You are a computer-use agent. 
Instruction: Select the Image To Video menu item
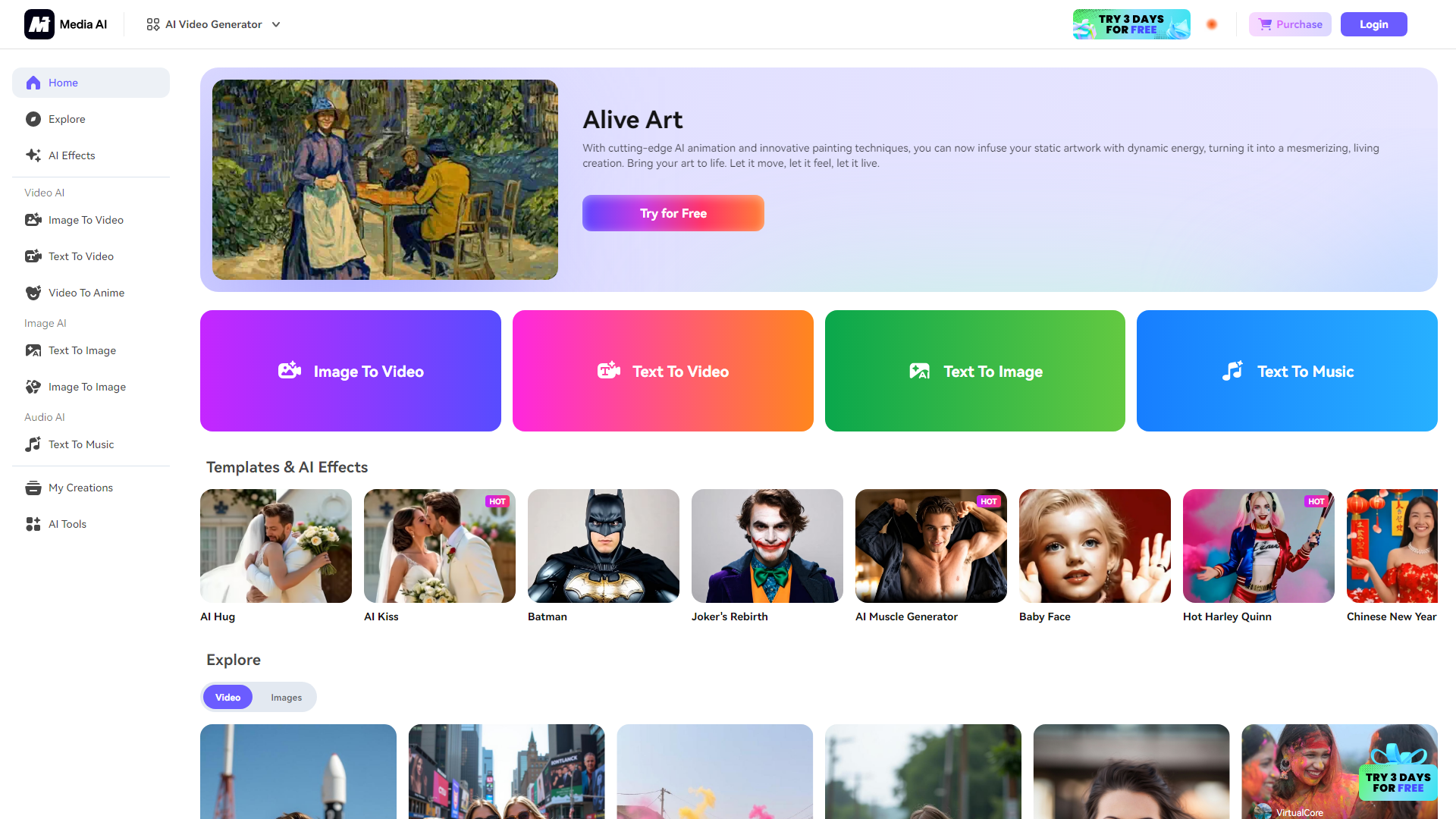click(85, 220)
